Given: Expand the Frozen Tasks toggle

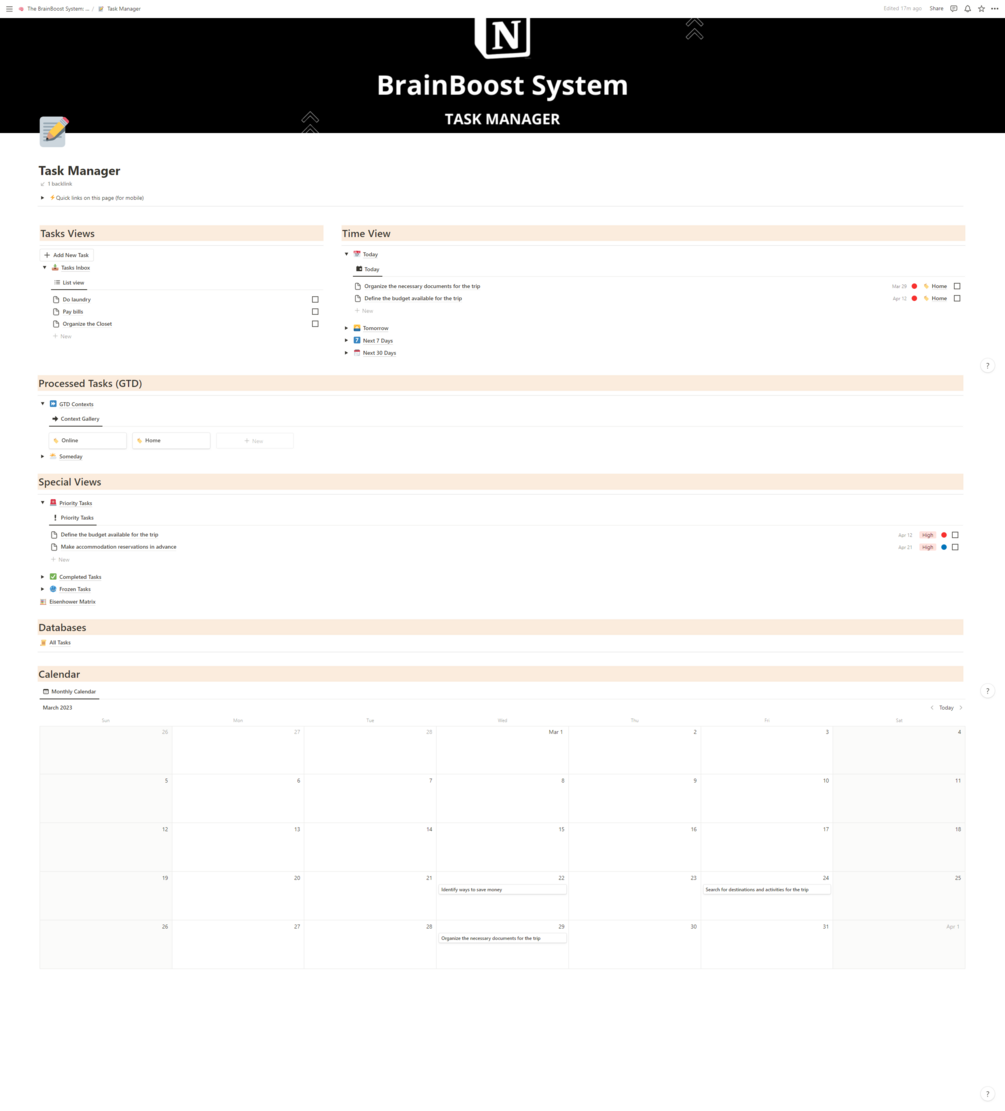Looking at the screenshot, I should tap(43, 589).
